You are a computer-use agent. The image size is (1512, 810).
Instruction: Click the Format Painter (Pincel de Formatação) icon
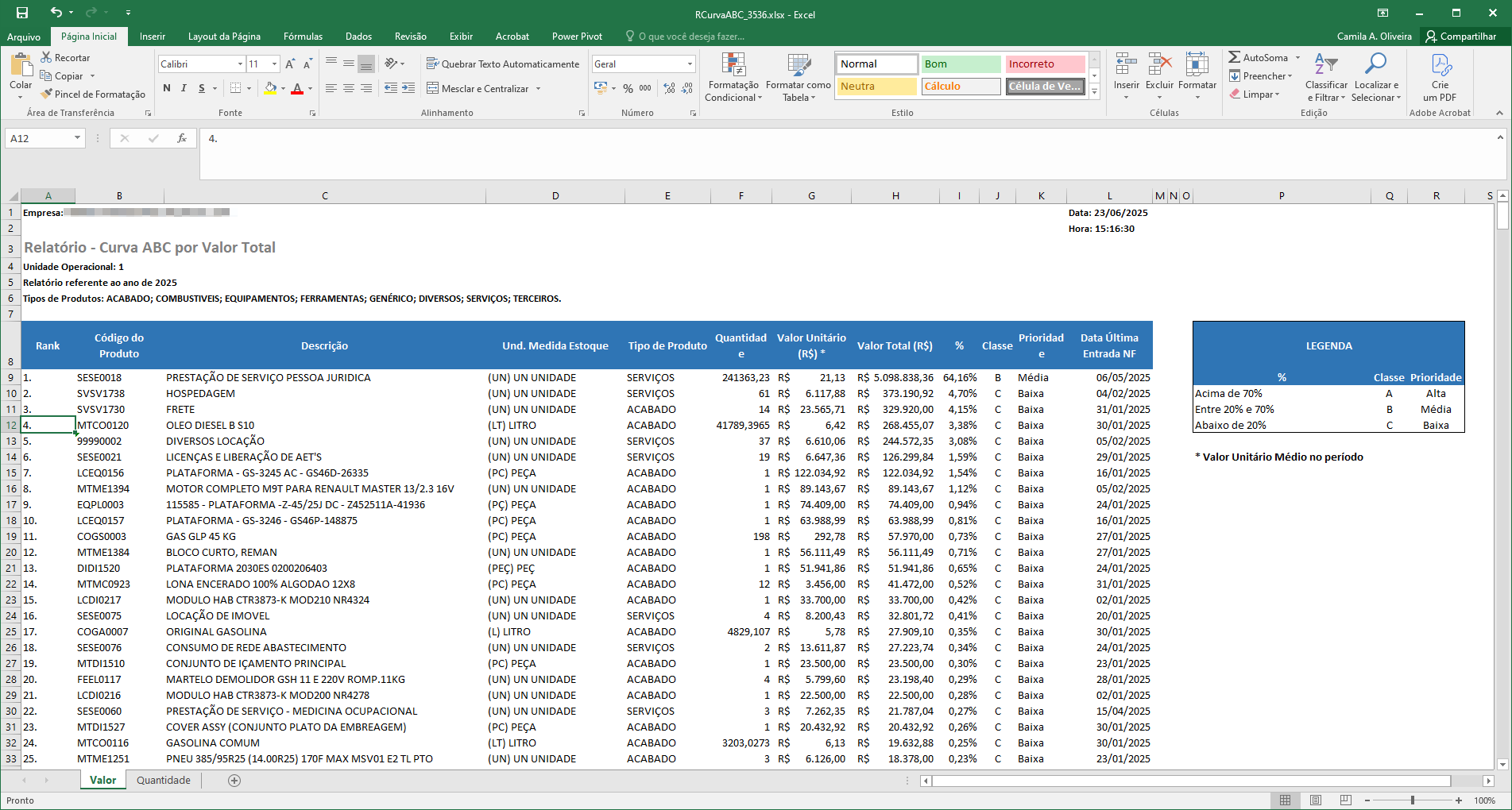[x=47, y=94]
